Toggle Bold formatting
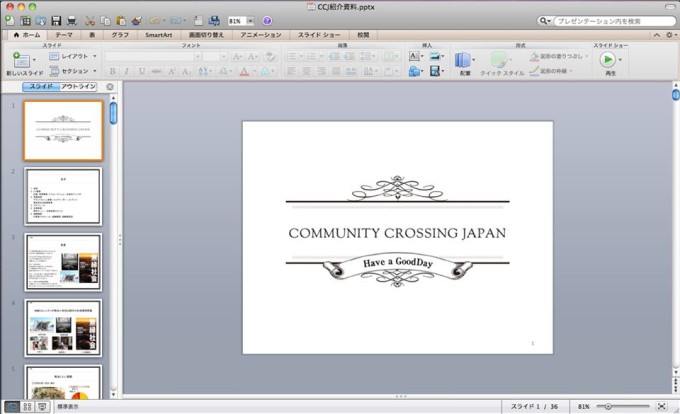This screenshot has width=680, height=414. click(112, 71)
